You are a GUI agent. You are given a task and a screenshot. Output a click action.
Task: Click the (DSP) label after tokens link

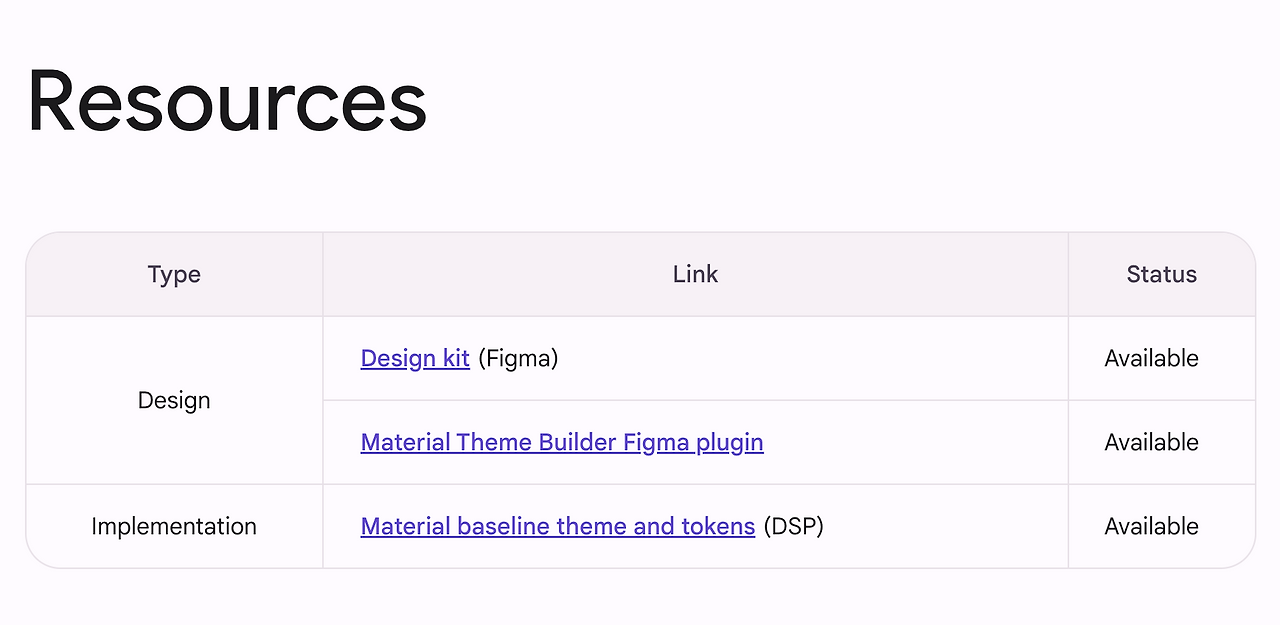[793, 526]
